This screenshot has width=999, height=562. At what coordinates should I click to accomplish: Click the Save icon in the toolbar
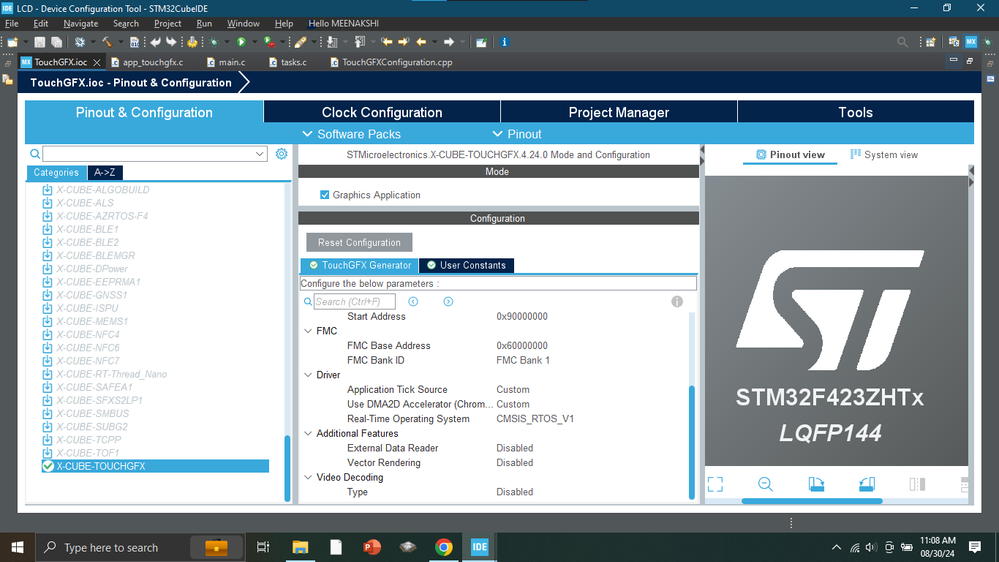click(40, 42)
